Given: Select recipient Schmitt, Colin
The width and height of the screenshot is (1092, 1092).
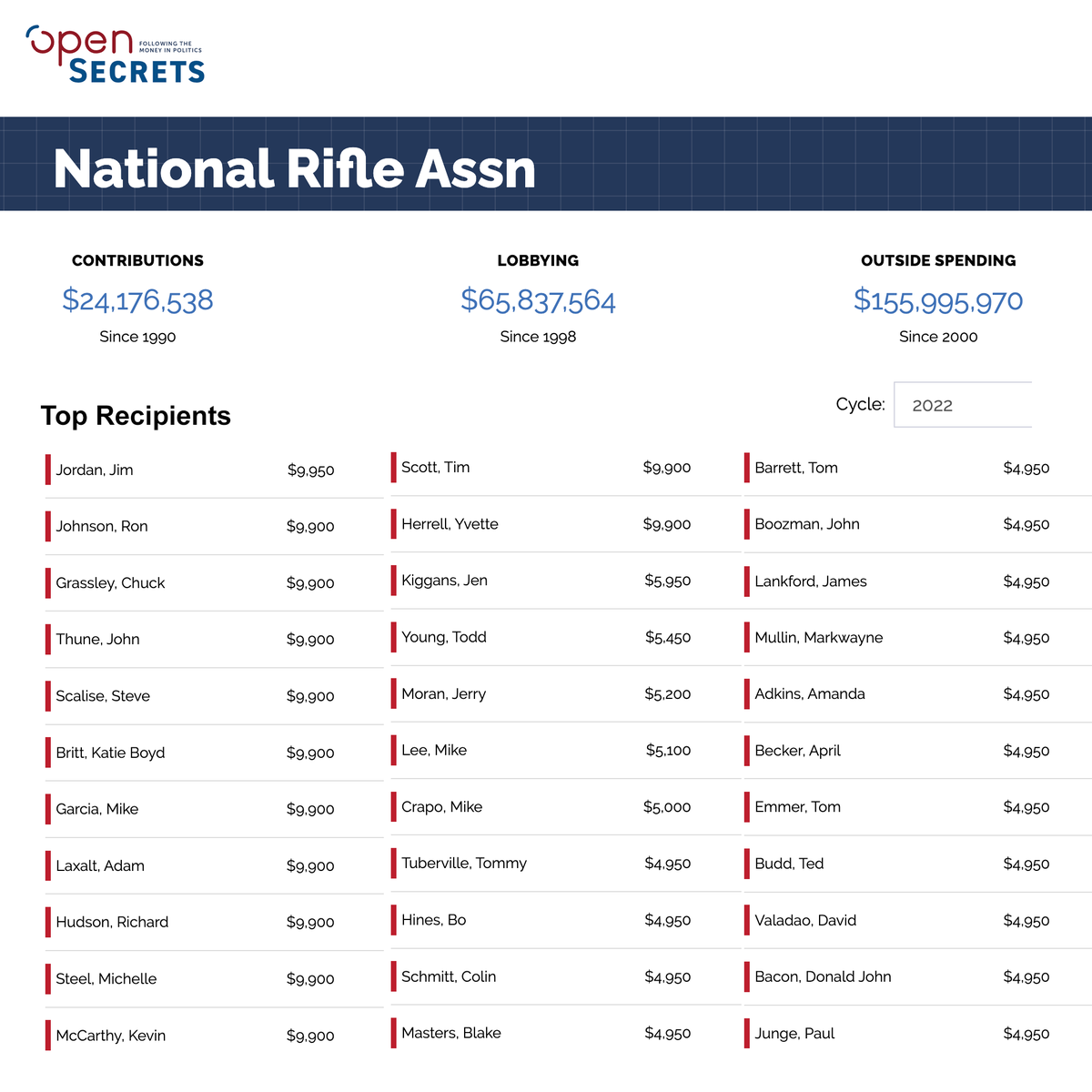Looking at the screenshot, I should (449, 976).
